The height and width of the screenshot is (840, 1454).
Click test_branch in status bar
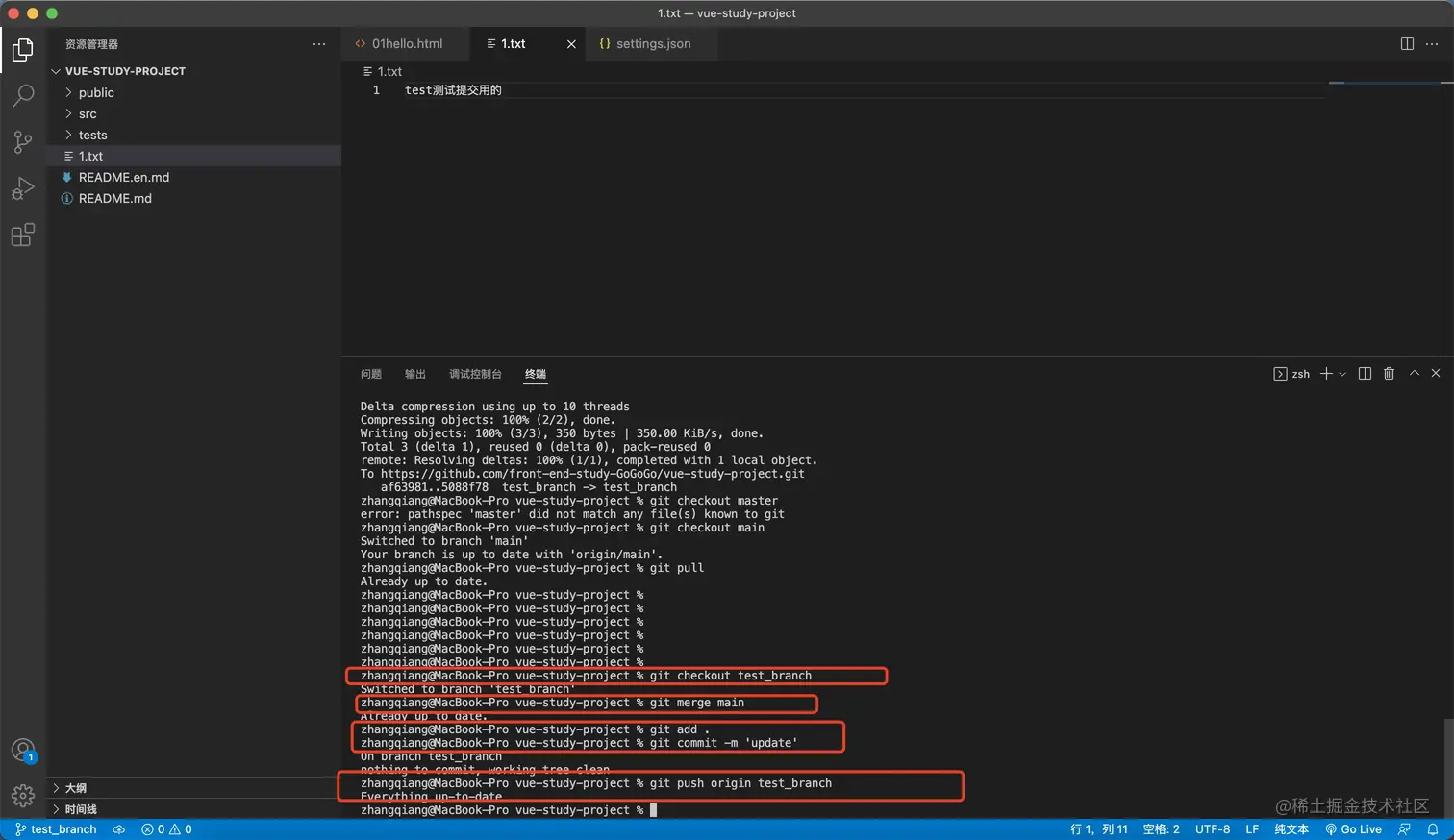[x=56, y=829]
